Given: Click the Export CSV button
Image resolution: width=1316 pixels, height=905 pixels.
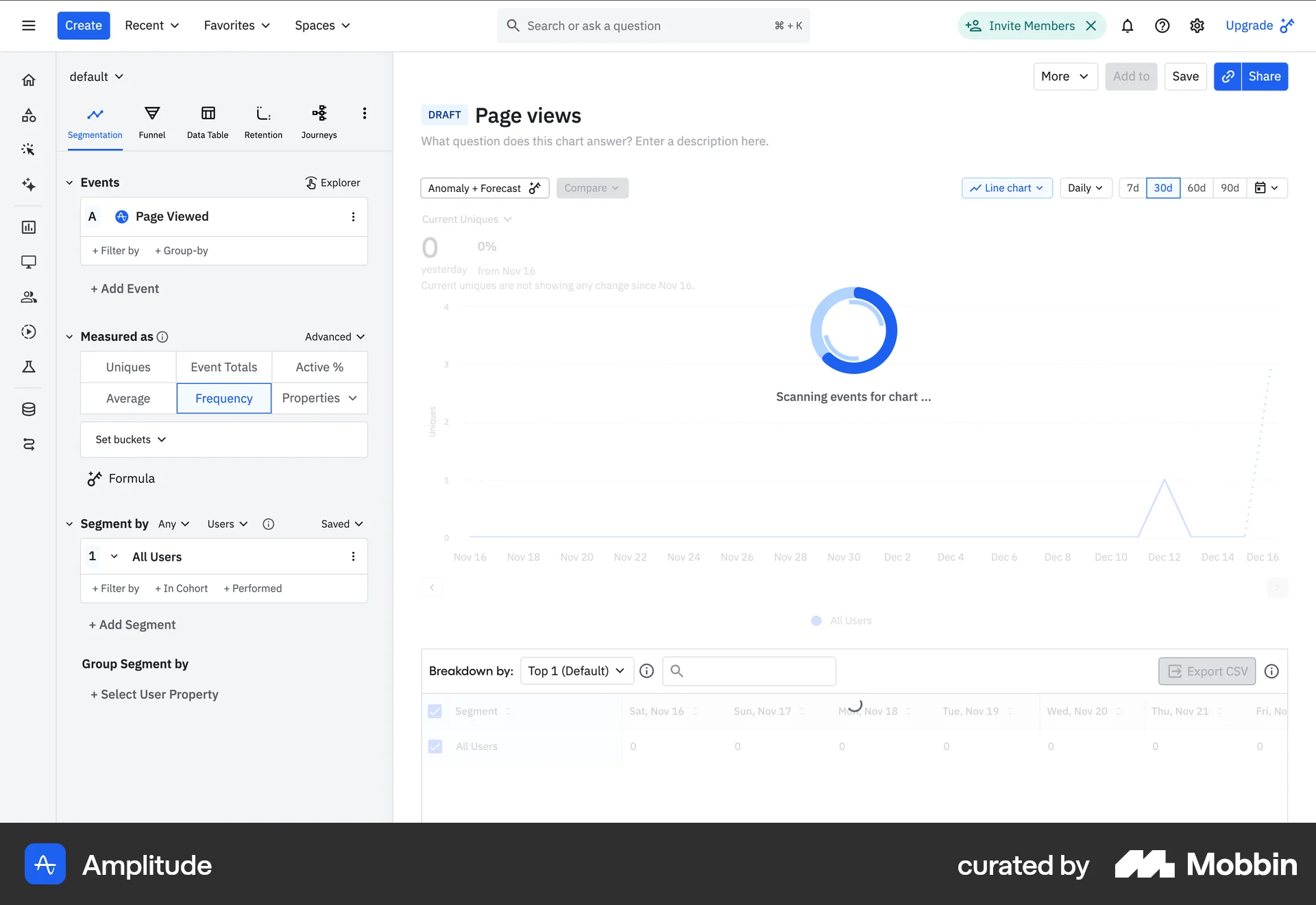Looking at the screenshot, I should (x=1206, y=671).
